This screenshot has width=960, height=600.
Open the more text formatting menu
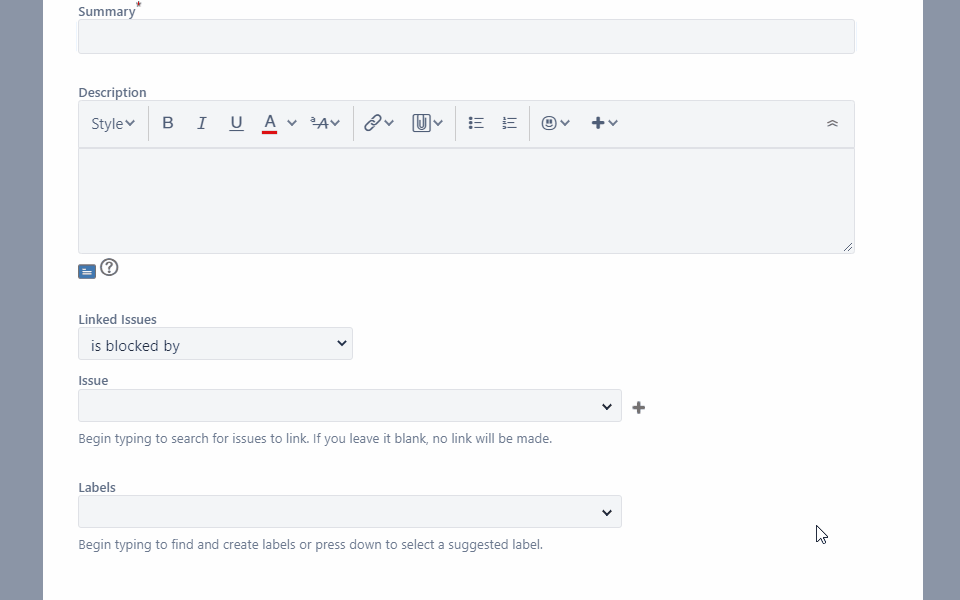click(x=325, y=123)
